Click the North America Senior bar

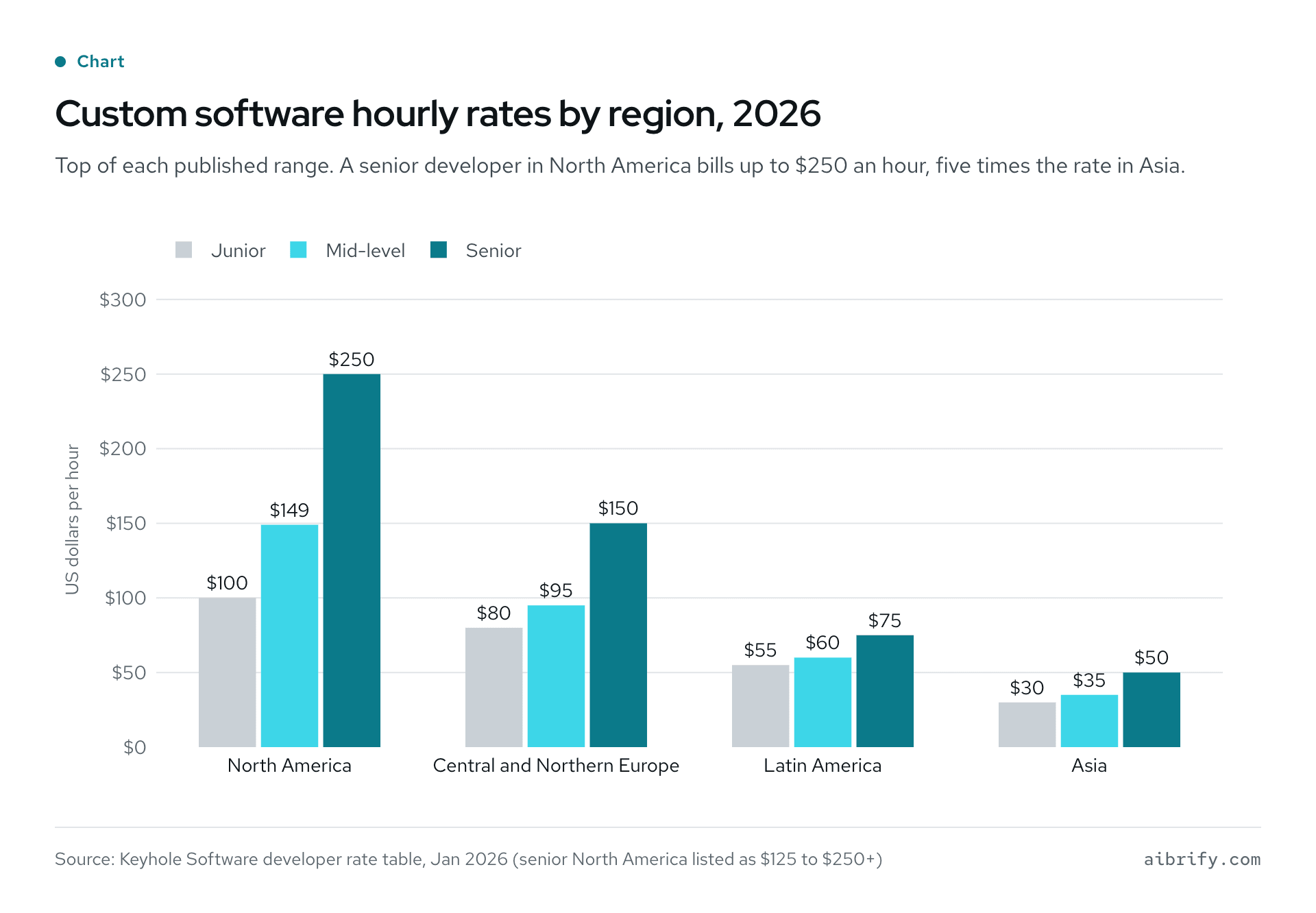tap(352, 561)
